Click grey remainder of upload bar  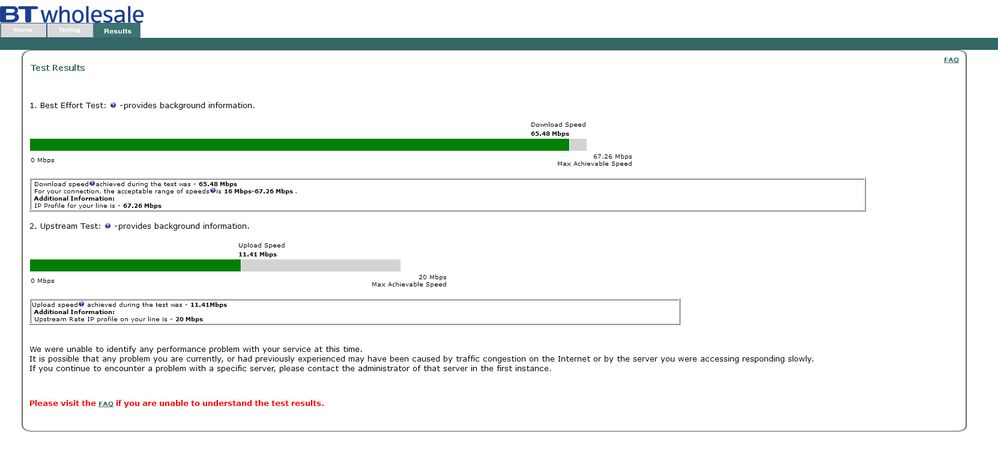(321, 265)
